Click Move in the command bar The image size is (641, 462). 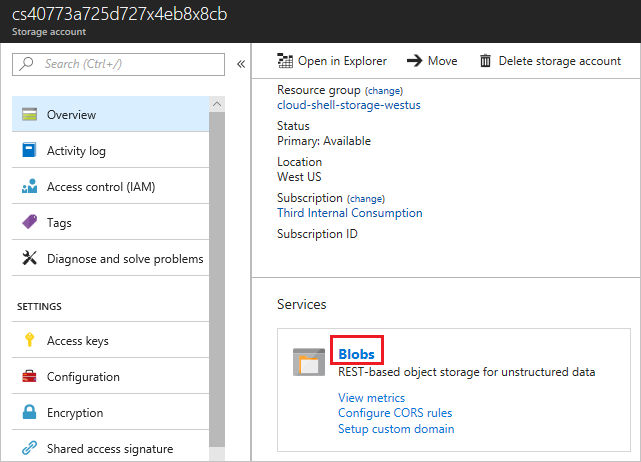(432, 61)
